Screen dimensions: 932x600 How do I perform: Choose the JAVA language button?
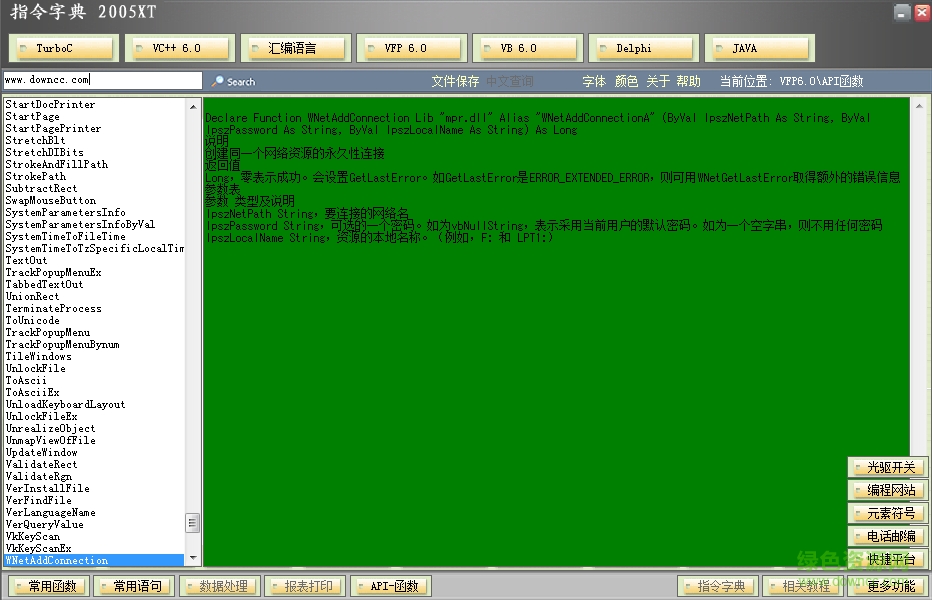click(x=760, y=48)
